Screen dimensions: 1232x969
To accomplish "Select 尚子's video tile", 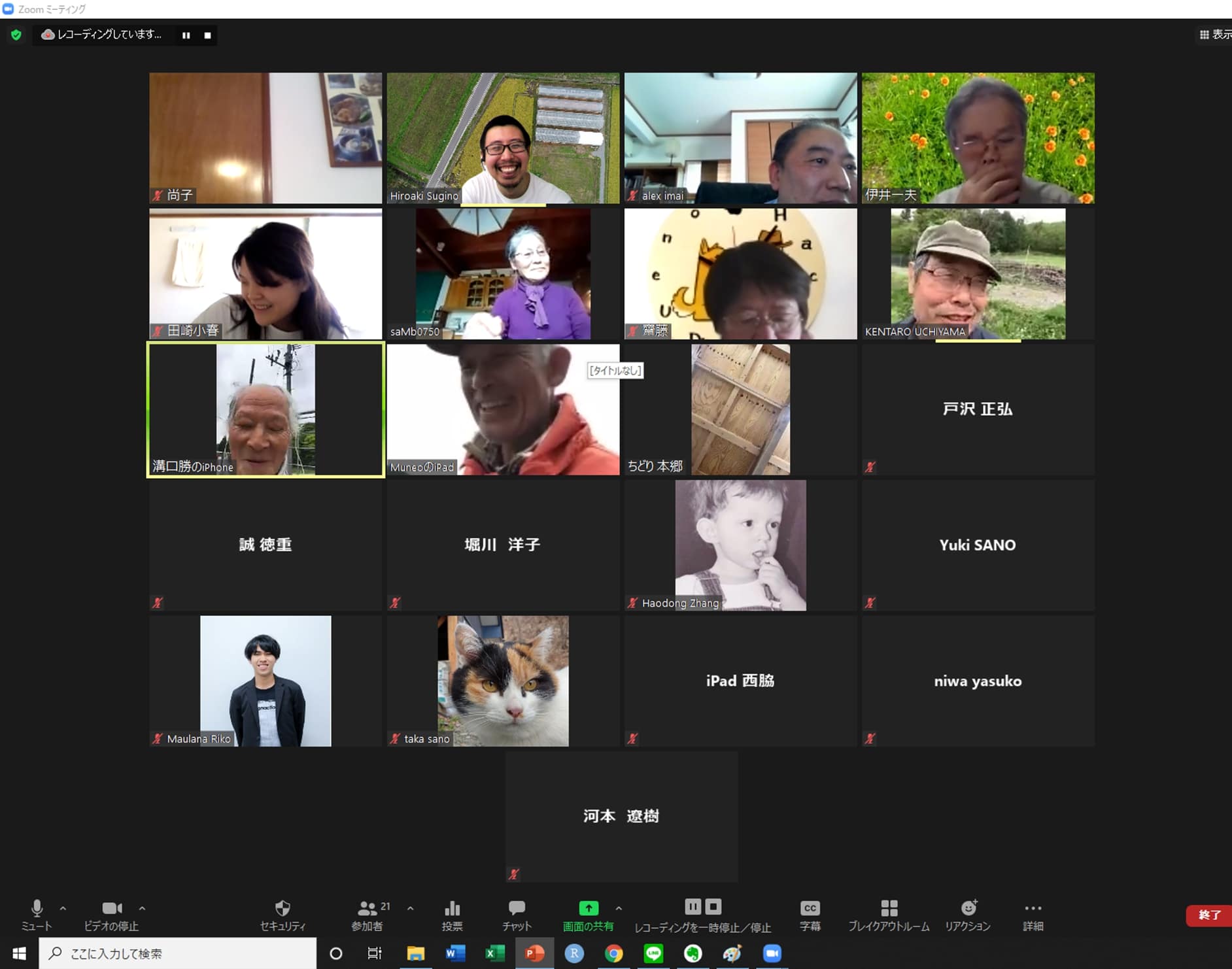I will 265,138.
